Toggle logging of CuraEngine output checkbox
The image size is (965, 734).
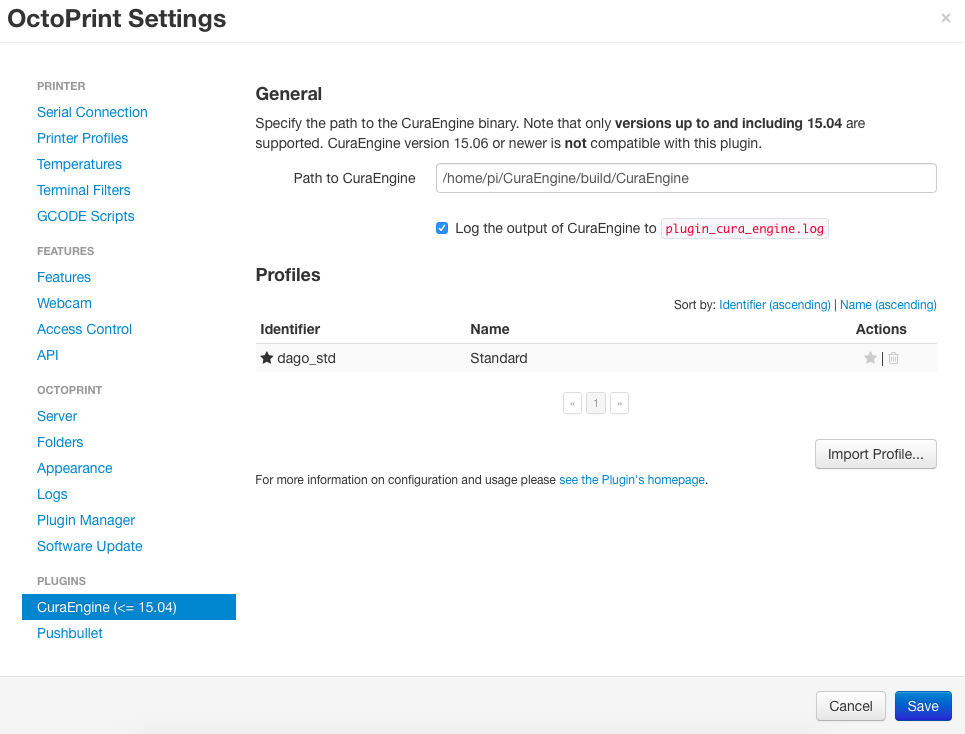[x=442, y=228]
